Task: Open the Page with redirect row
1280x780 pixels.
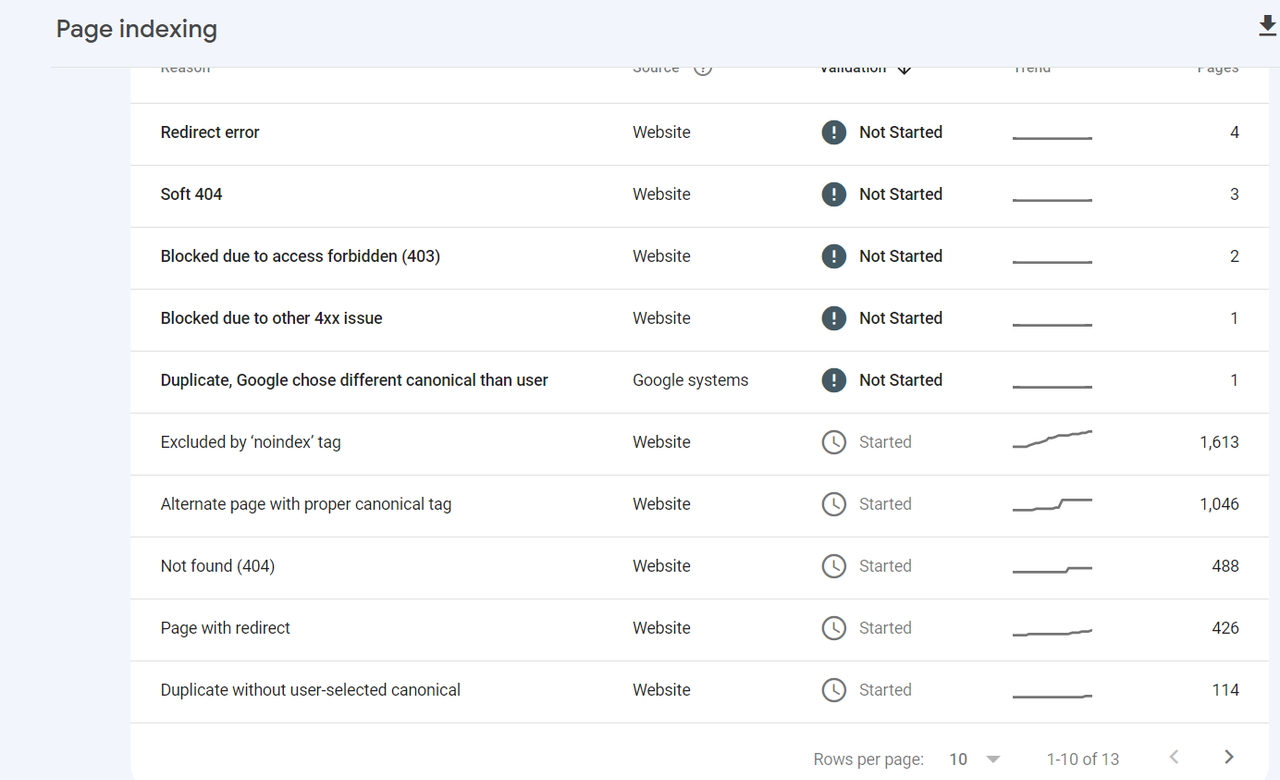Action: (225, 628)
